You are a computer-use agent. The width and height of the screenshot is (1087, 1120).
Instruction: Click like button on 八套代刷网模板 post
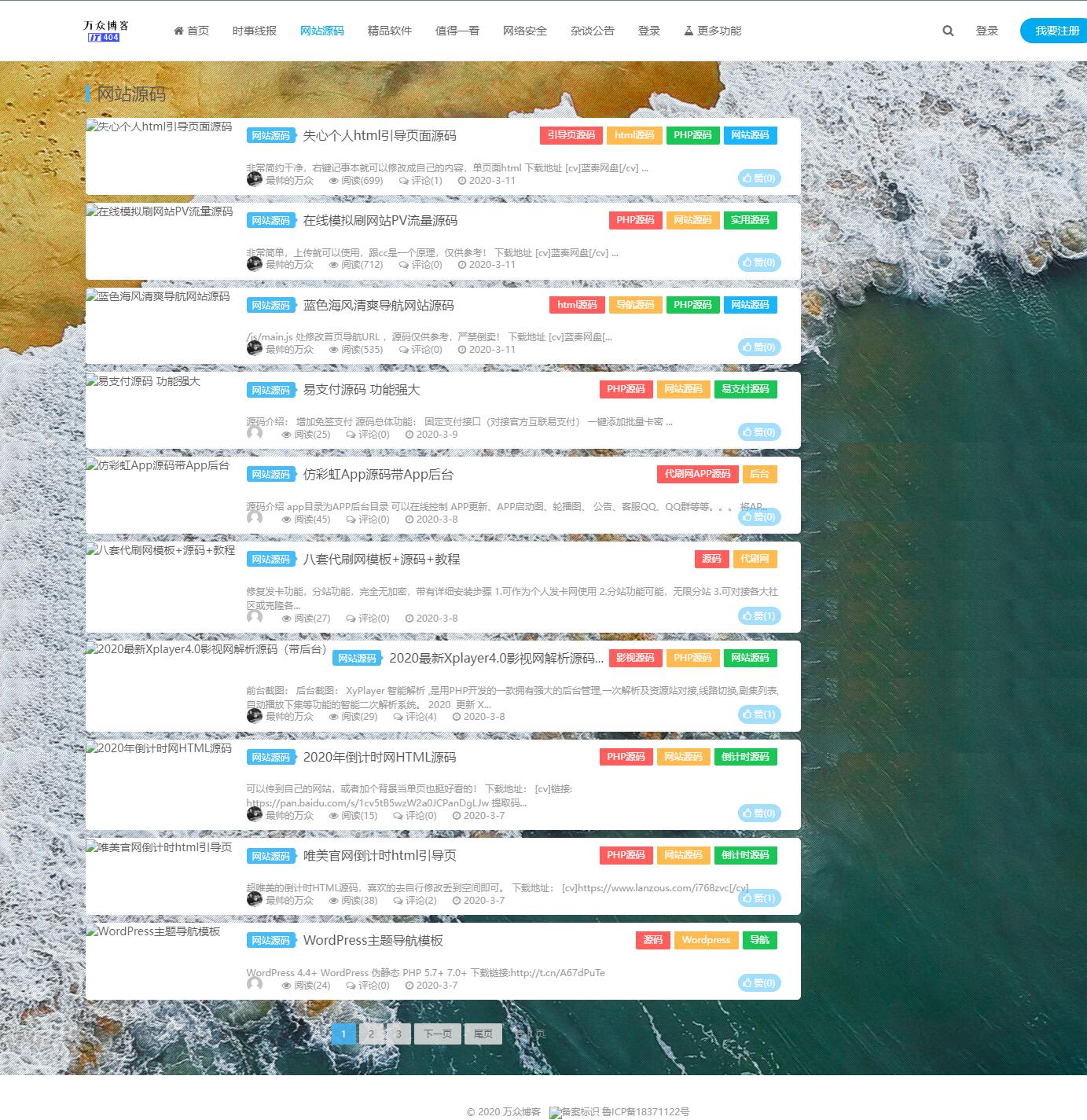pos(758,616)
